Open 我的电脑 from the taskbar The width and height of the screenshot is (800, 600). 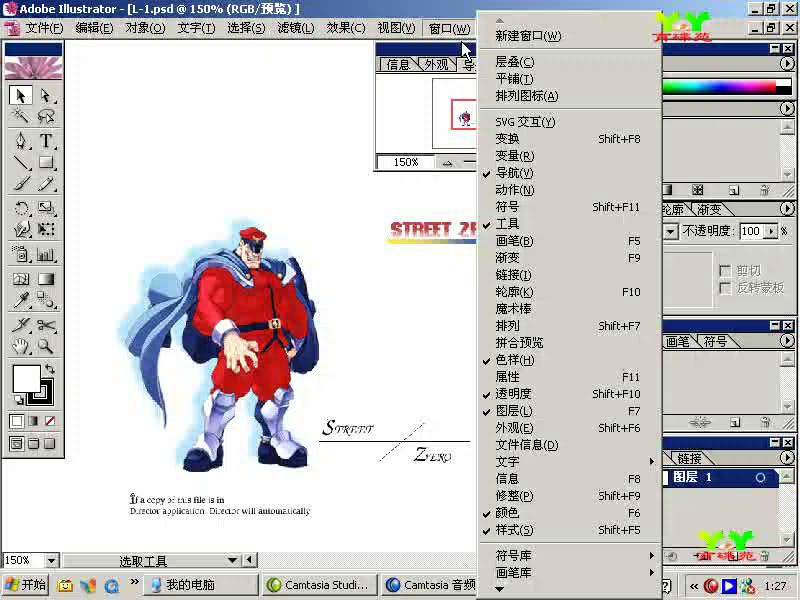(x=199, y=585)
